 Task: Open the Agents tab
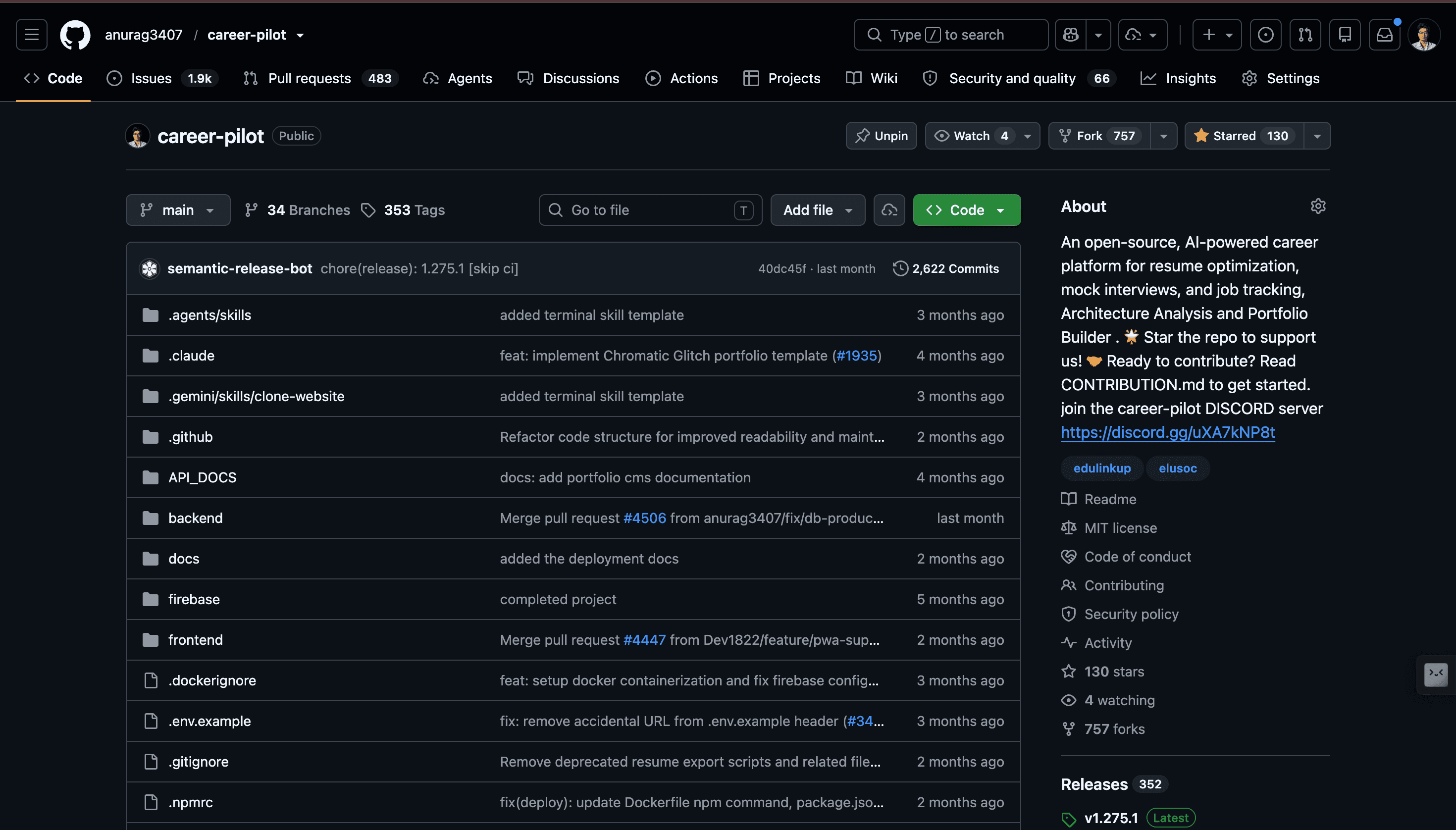coord(457,78)
